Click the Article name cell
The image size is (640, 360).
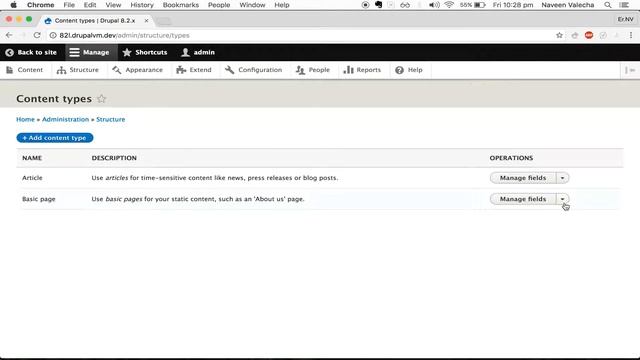(x=32, y=178)
